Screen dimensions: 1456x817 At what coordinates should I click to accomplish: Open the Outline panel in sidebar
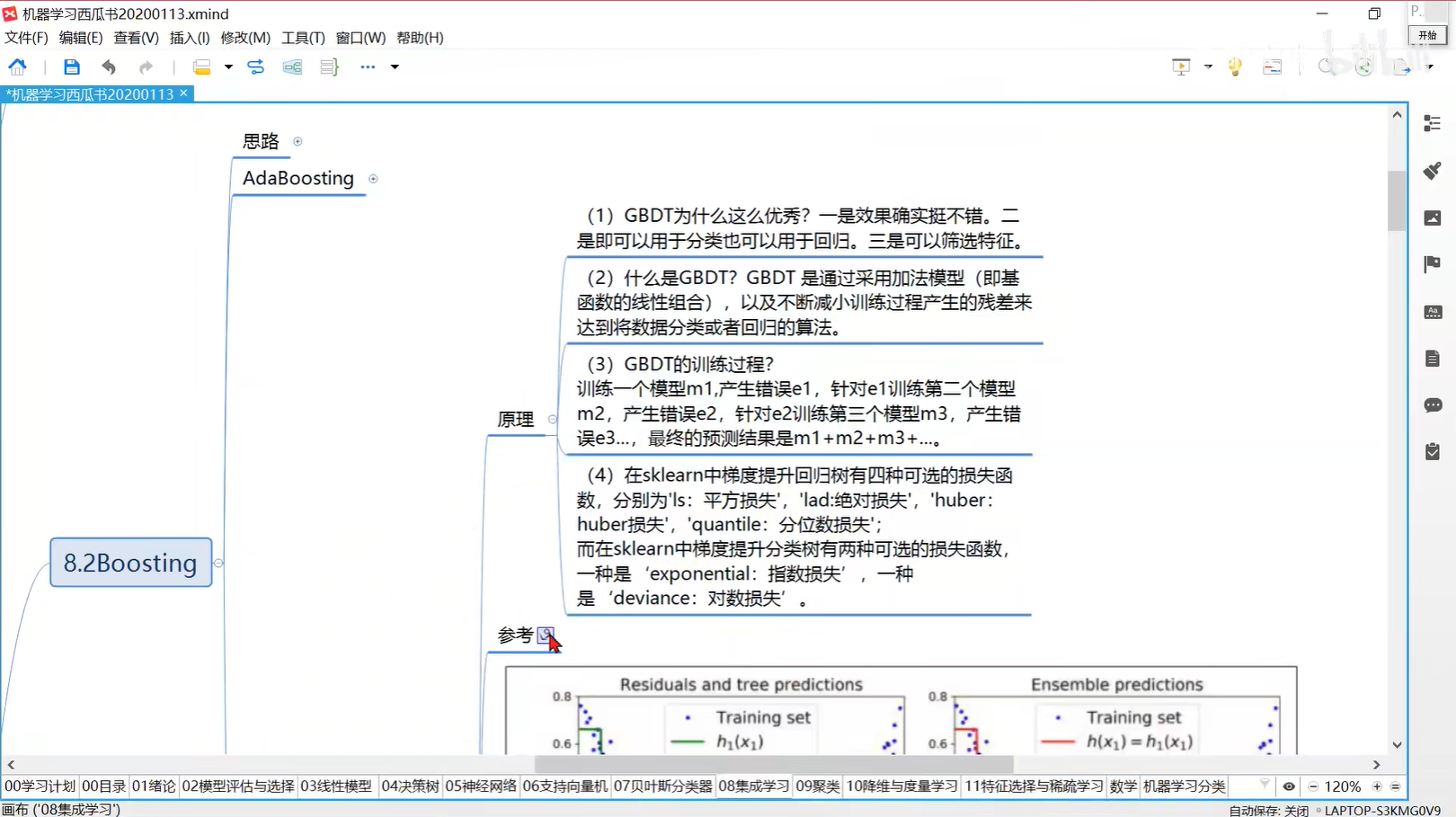[x=1433, y=124]
